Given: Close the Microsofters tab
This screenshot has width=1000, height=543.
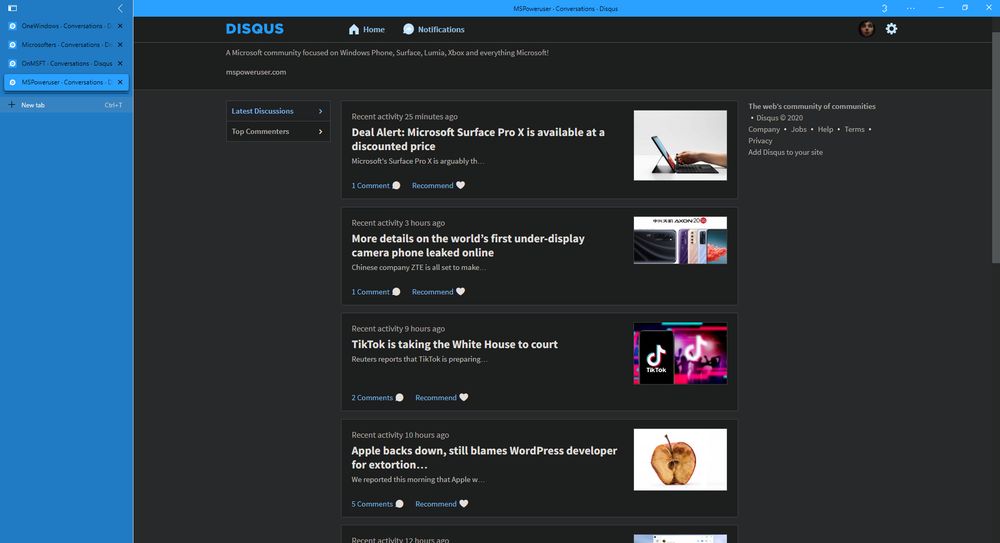Looking at the screenshot, I should point(120,44).
